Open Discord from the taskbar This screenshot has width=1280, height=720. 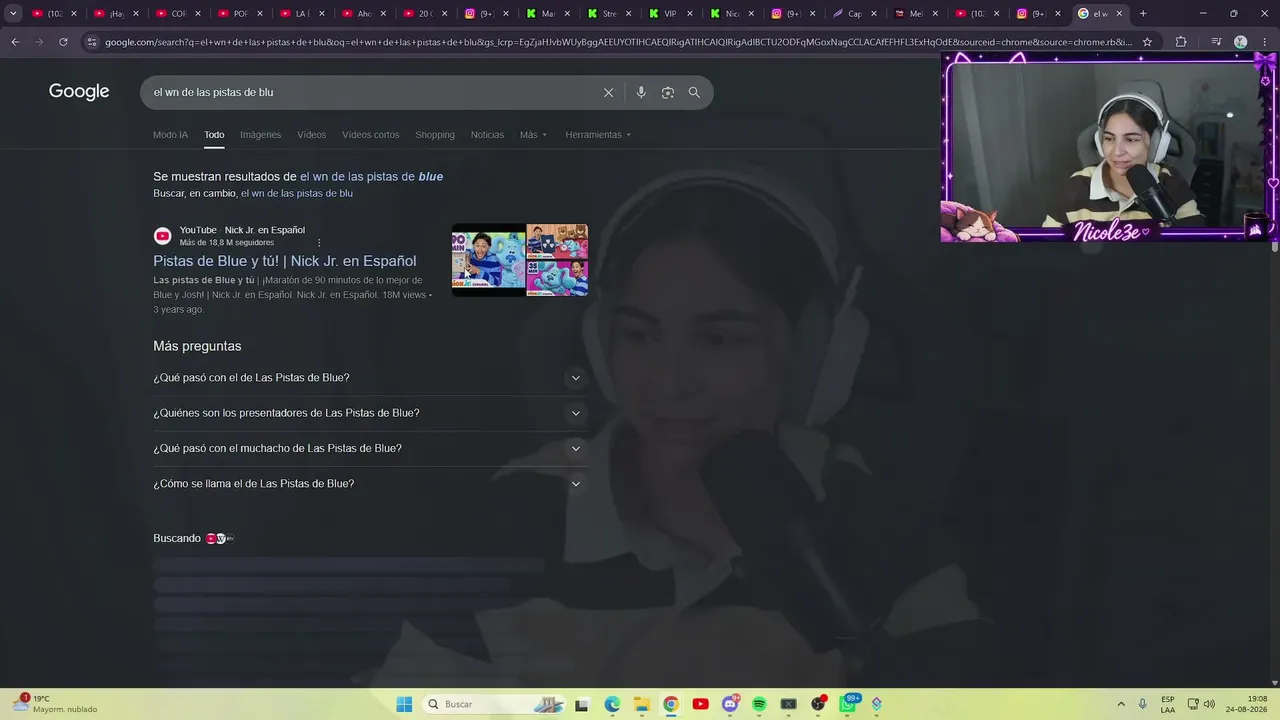click(730, 704)
